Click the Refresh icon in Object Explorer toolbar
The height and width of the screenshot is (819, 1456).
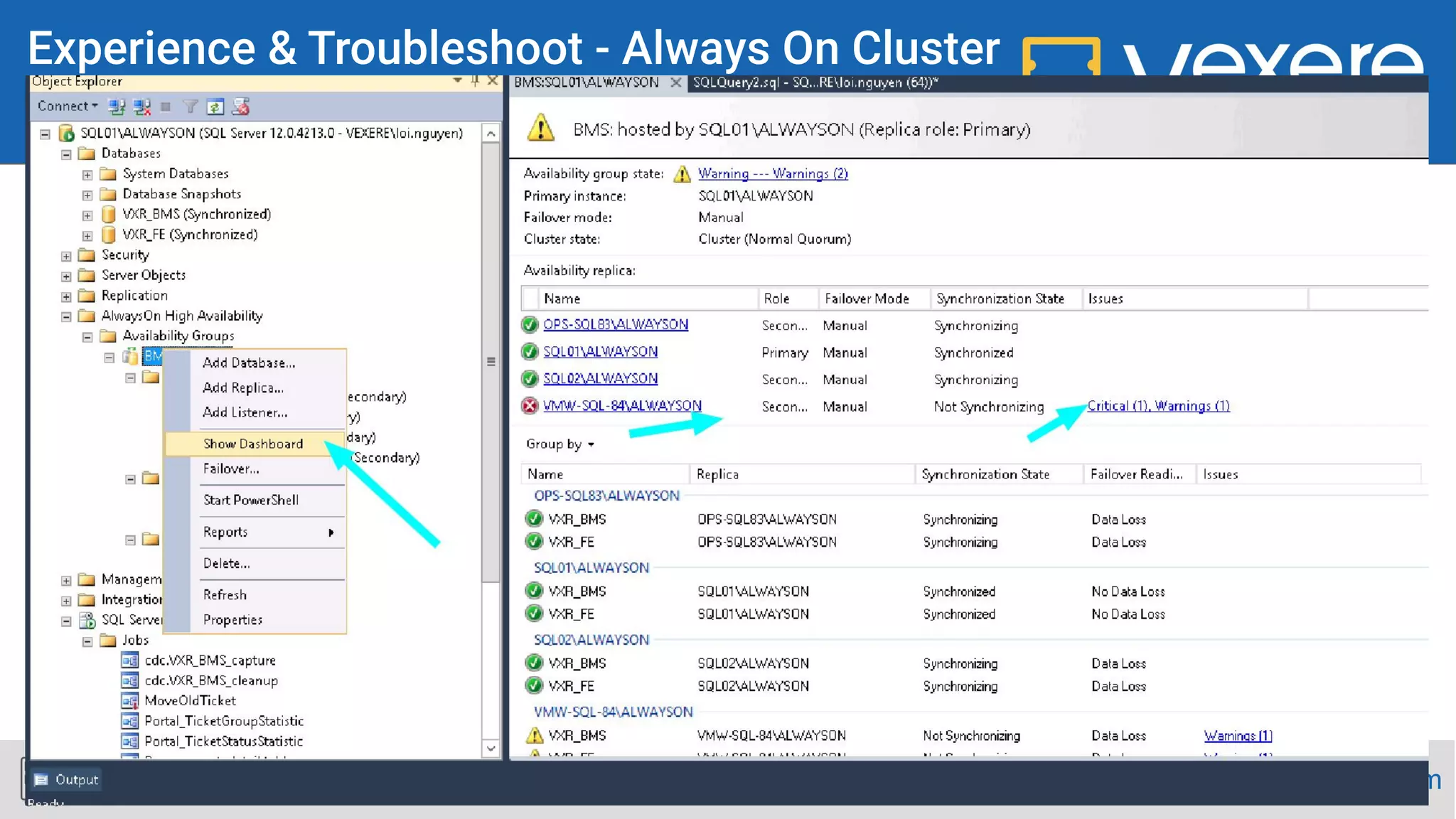[x=215, y=107]
